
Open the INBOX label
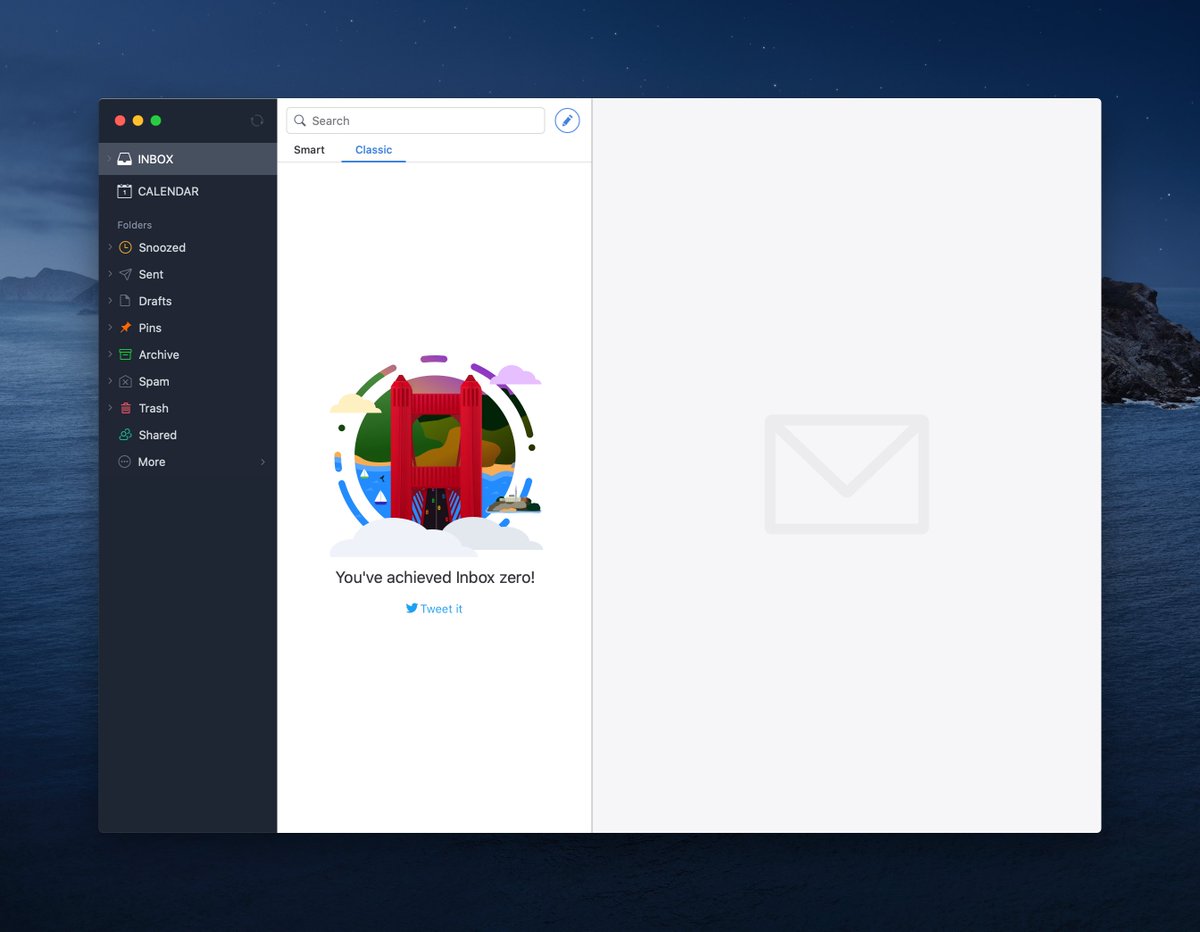[x=156, y=159]
